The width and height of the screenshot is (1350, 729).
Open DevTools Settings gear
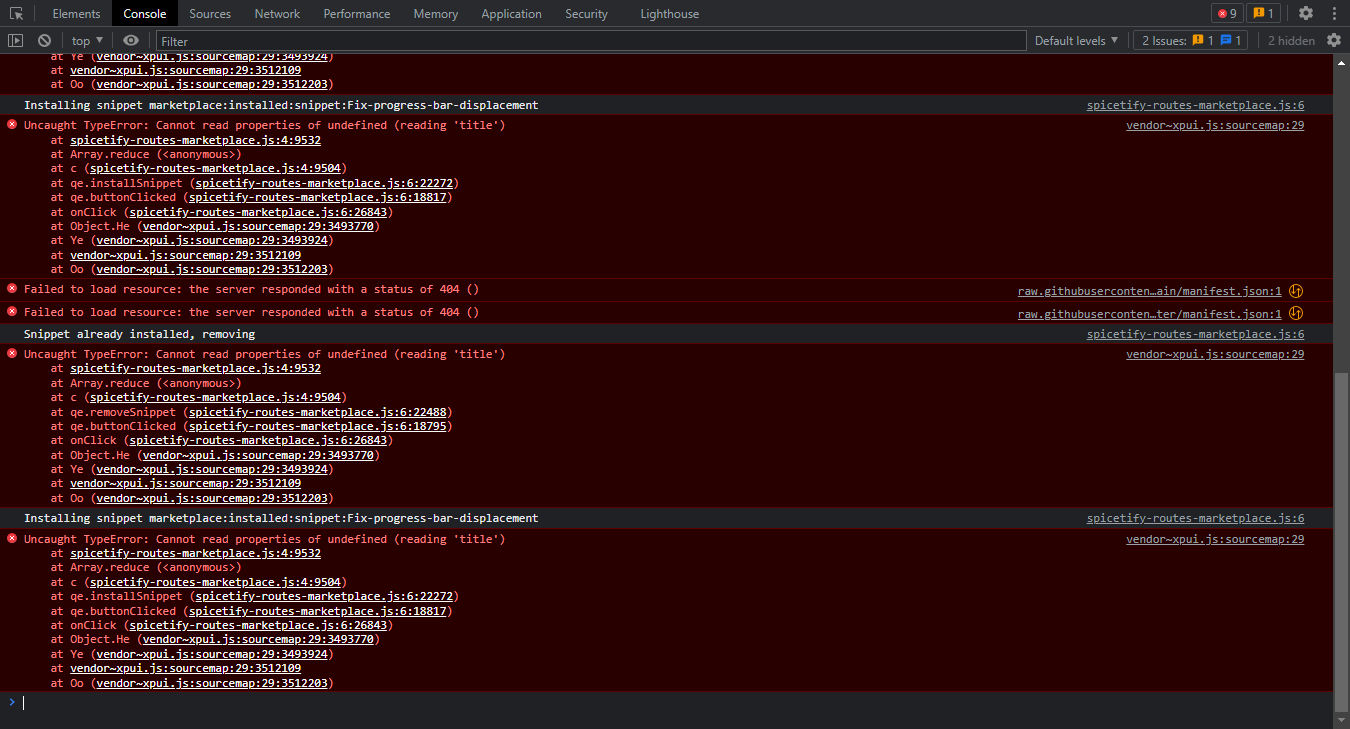(x=1308, y=13)
